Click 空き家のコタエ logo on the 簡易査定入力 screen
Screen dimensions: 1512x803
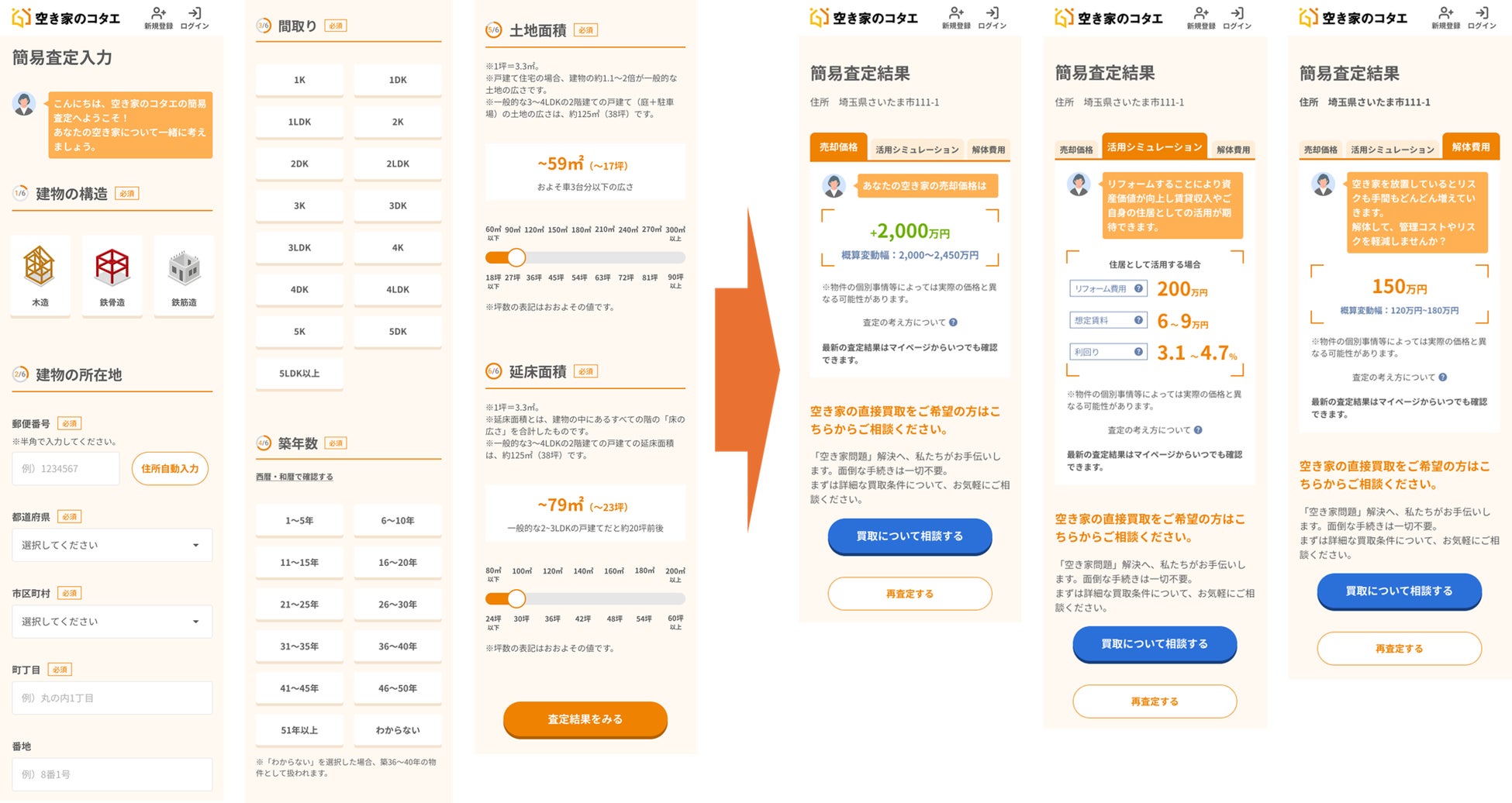click(66, 18)
